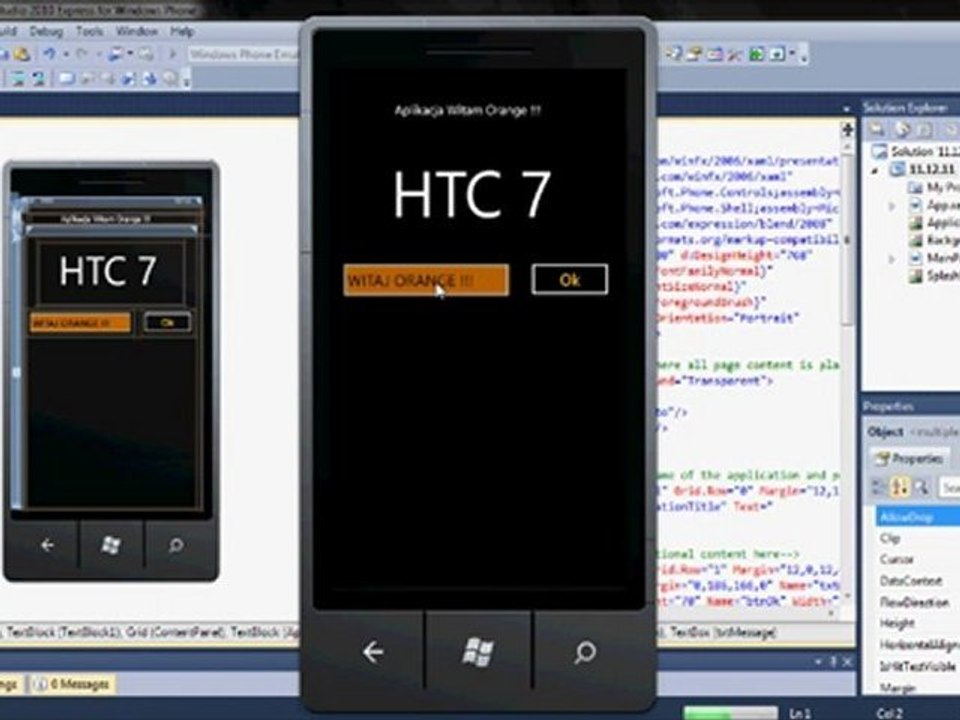The width and height of the screenshot is (960, 720).
Task: Select the ApplicationIcon file in Solution Explorer
Action: coord(934,223)
